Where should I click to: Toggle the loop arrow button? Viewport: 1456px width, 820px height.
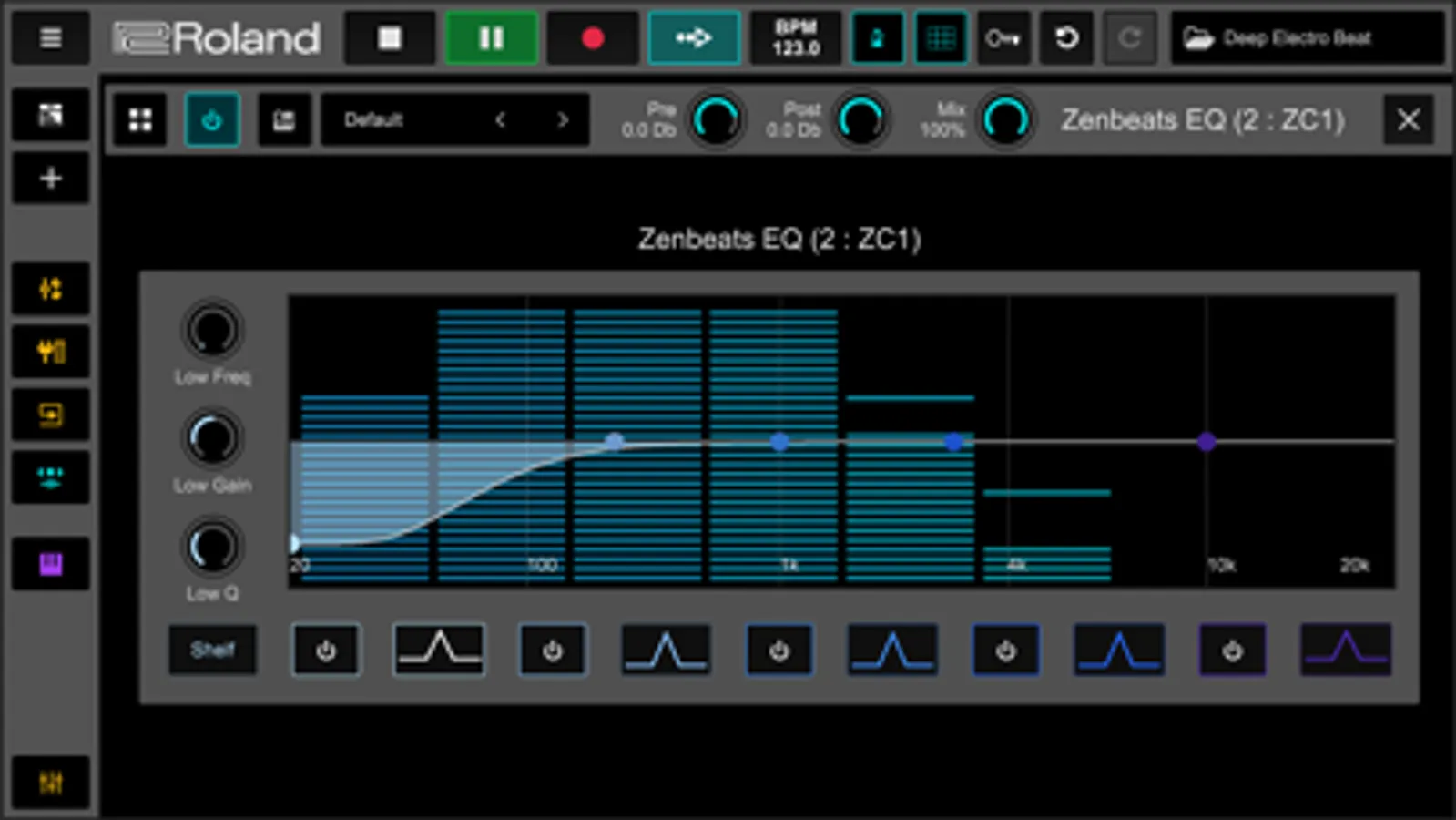pos(694,38)
